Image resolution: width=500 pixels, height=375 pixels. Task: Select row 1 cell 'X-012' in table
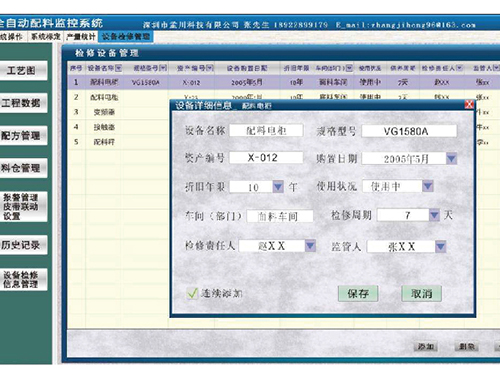(x=191, y=82)
